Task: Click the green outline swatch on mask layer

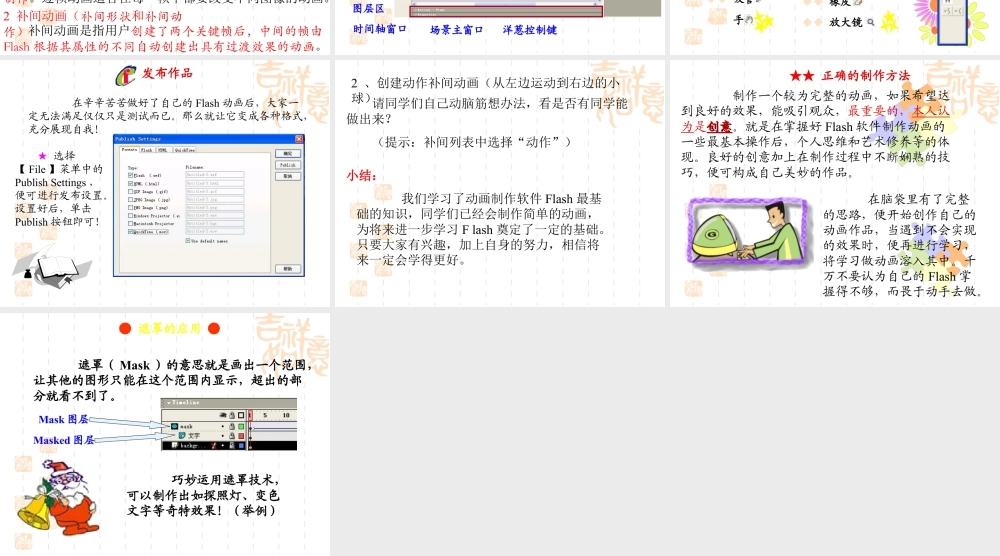Action: 241,427
